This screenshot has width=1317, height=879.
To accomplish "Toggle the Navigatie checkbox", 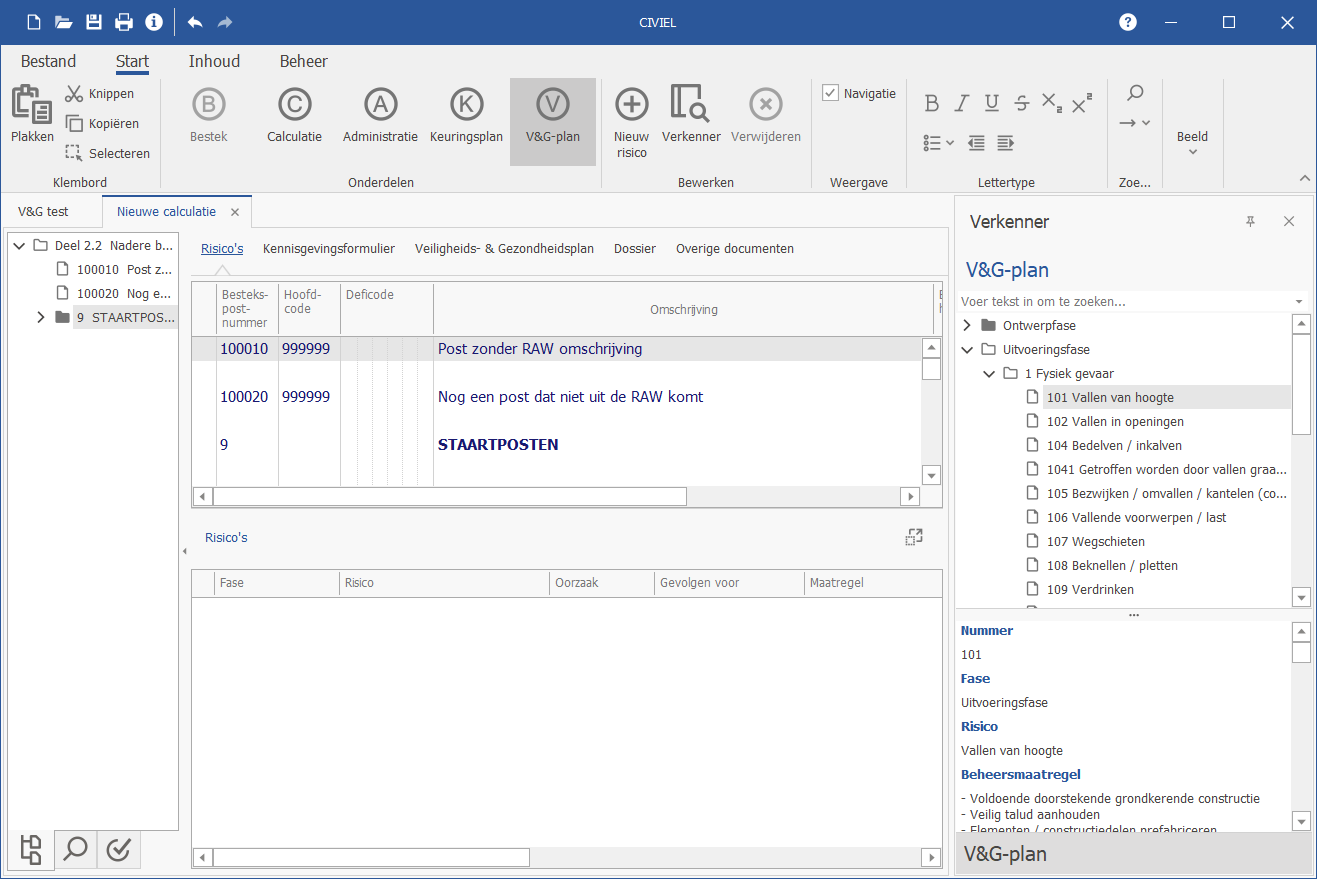I will 830,93.
